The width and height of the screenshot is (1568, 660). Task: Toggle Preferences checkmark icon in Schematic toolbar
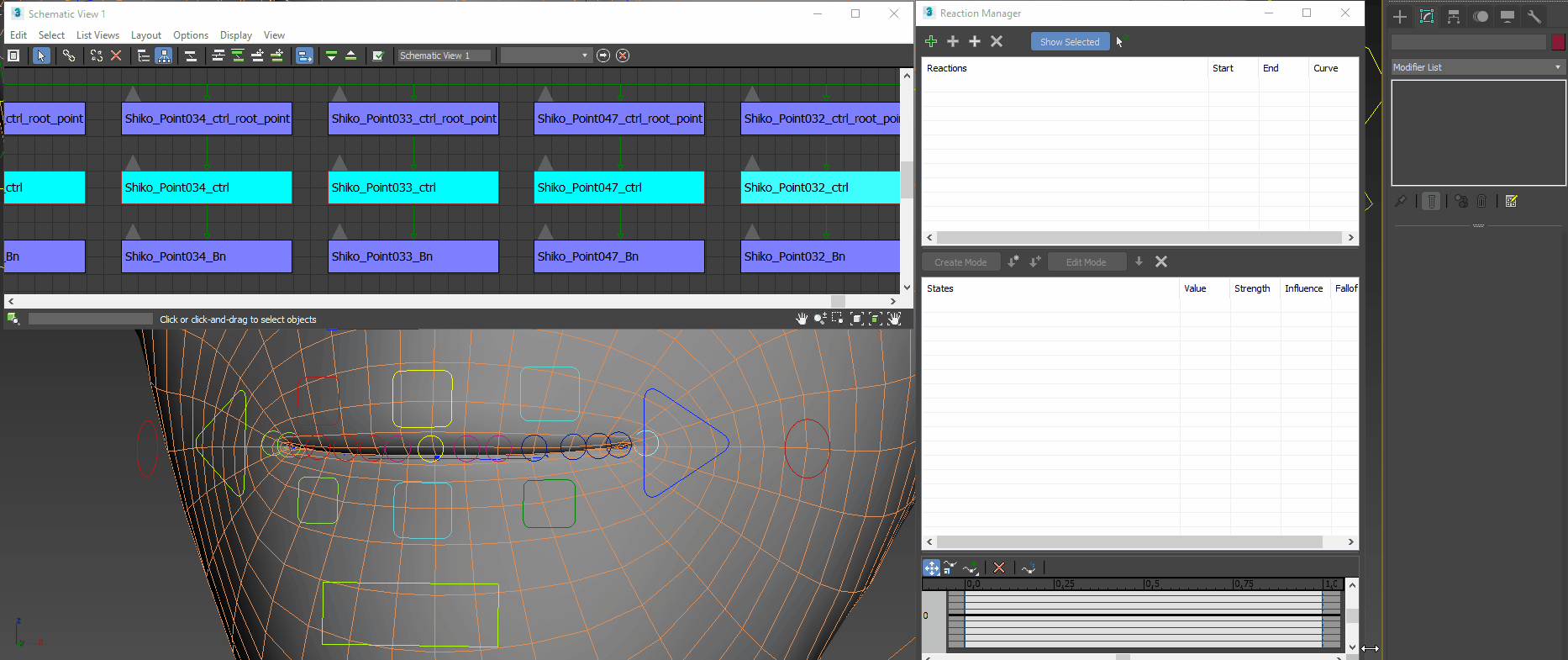click(x=378, y=55)
